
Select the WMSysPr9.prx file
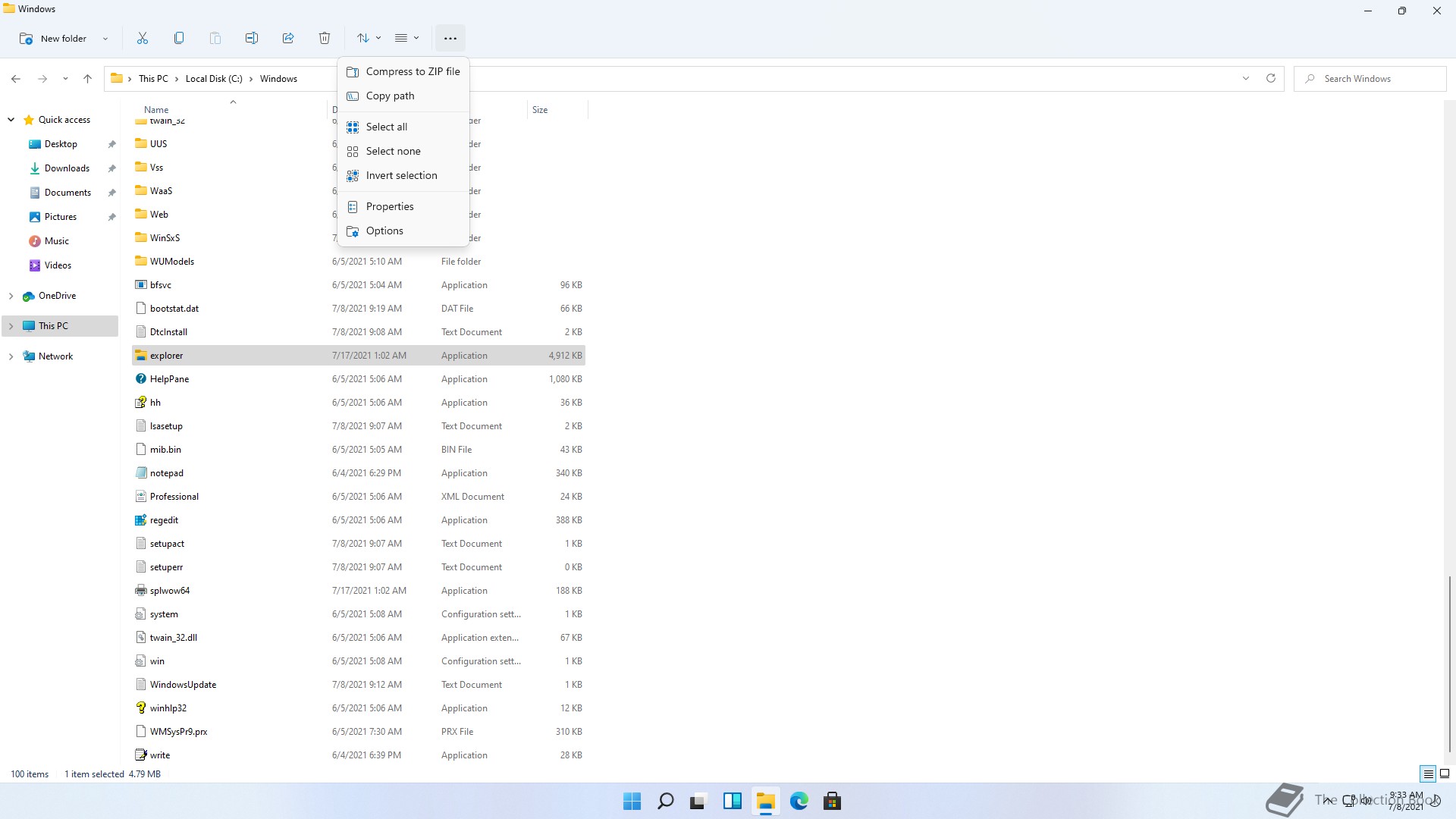coord(358,732)
